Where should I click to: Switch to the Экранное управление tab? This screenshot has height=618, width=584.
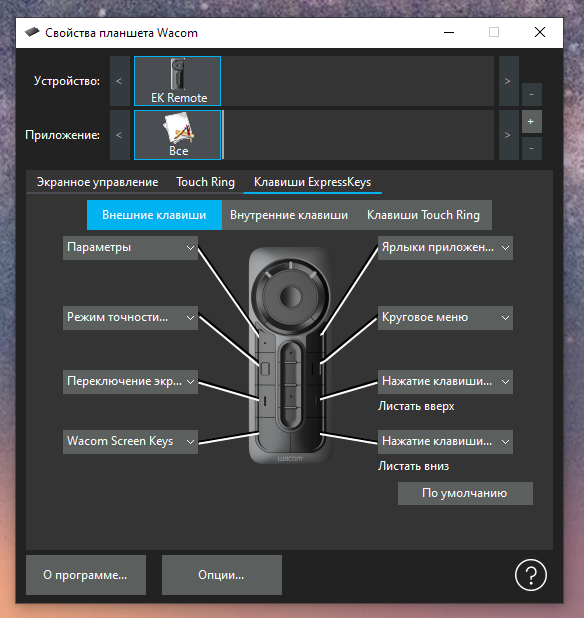click(x=97, y=182)
